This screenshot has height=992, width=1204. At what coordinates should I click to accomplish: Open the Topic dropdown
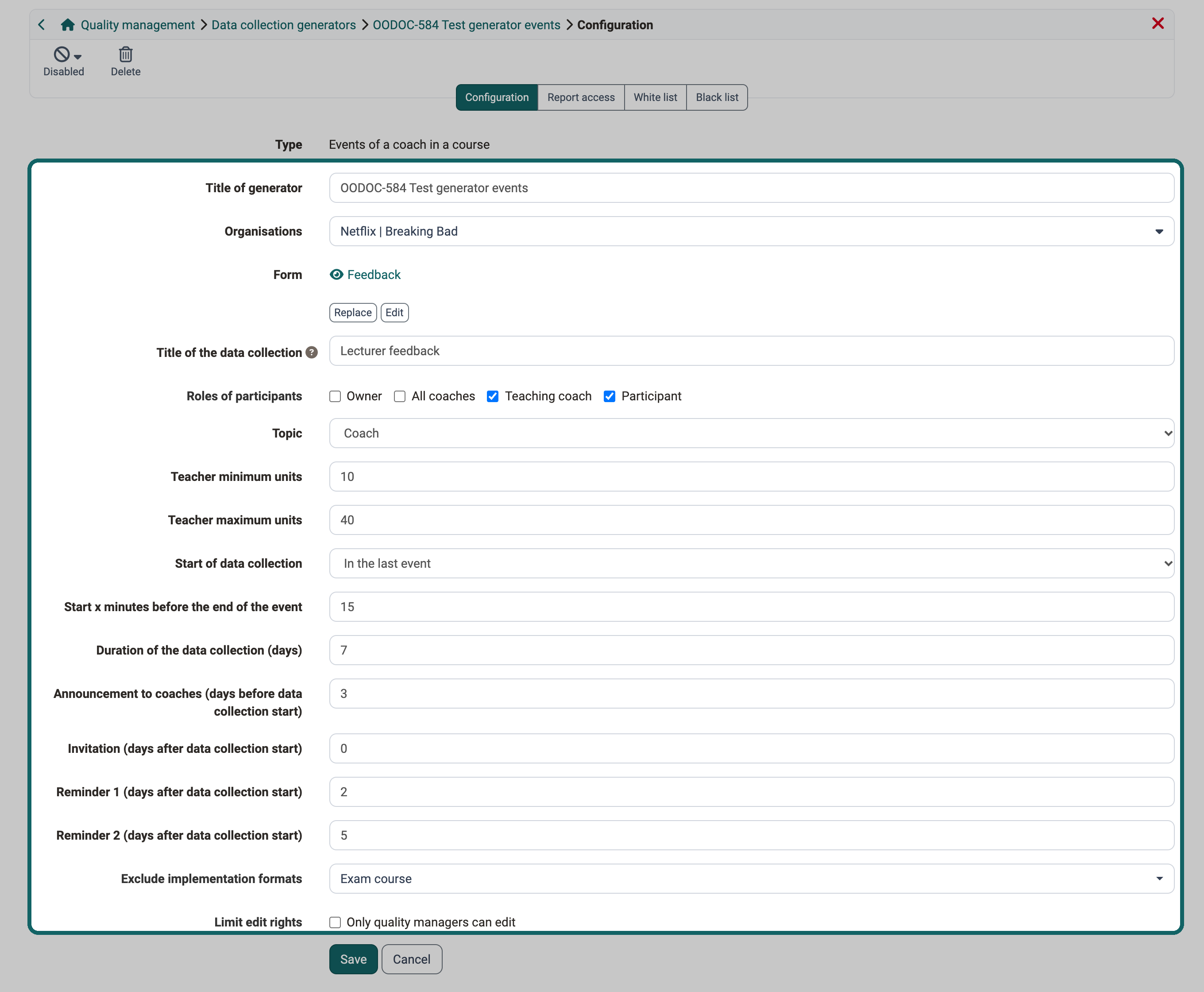[x=752, y=433]
